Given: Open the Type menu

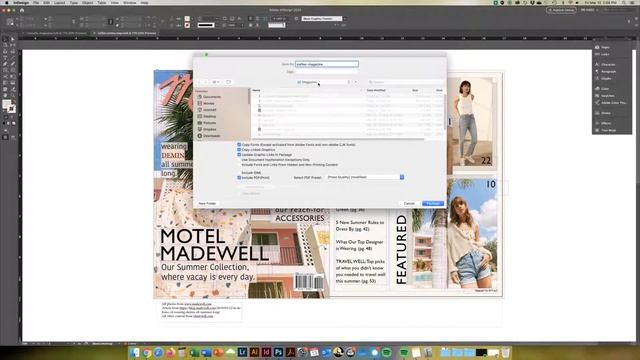Looking at the screenshot, I should (74, 2).
